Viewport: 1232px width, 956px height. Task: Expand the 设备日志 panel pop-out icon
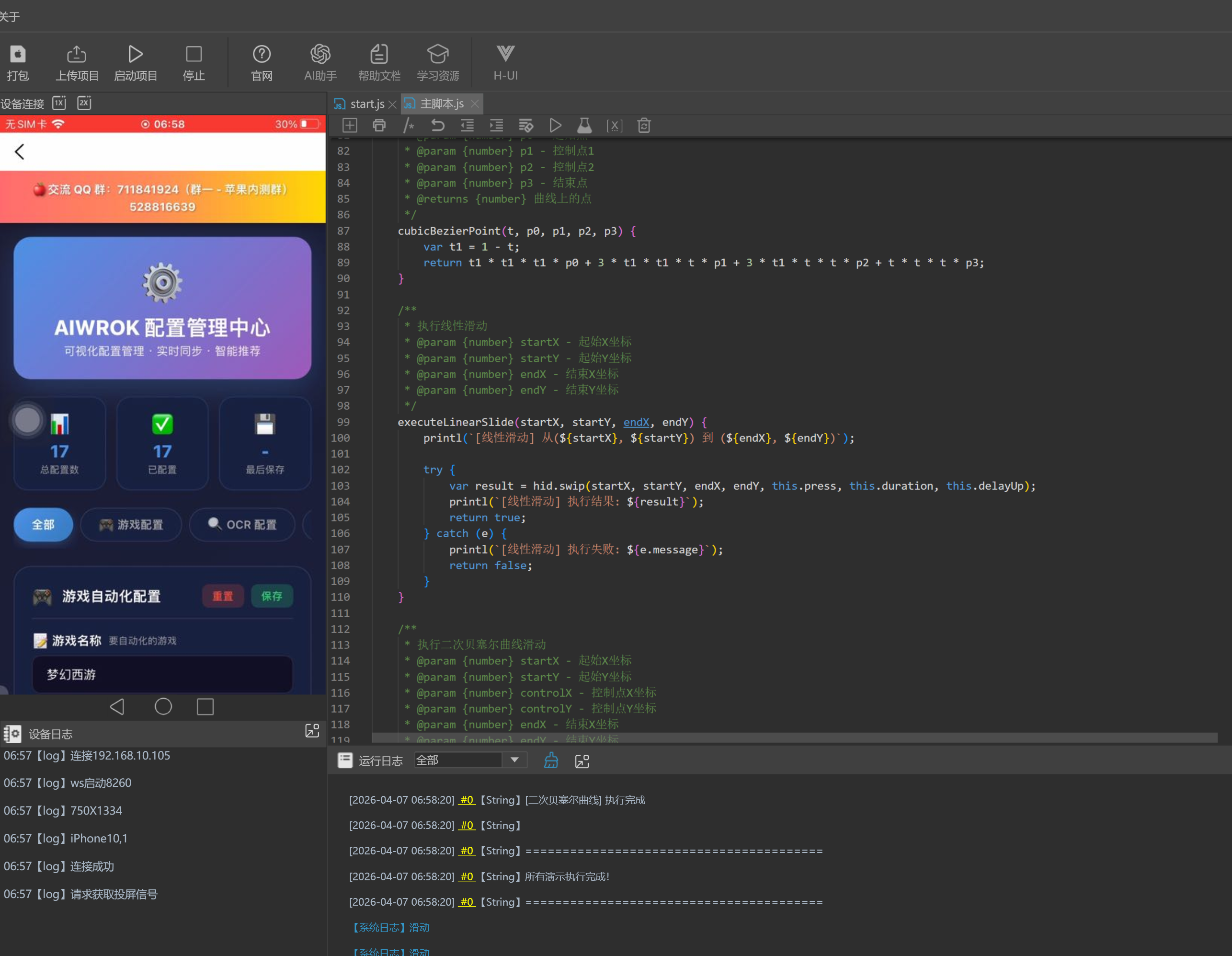(x=312, y=731)
